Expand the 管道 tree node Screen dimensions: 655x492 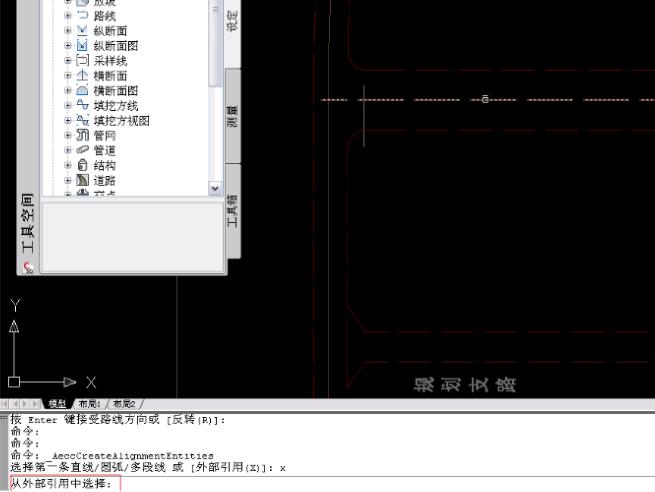68,150
